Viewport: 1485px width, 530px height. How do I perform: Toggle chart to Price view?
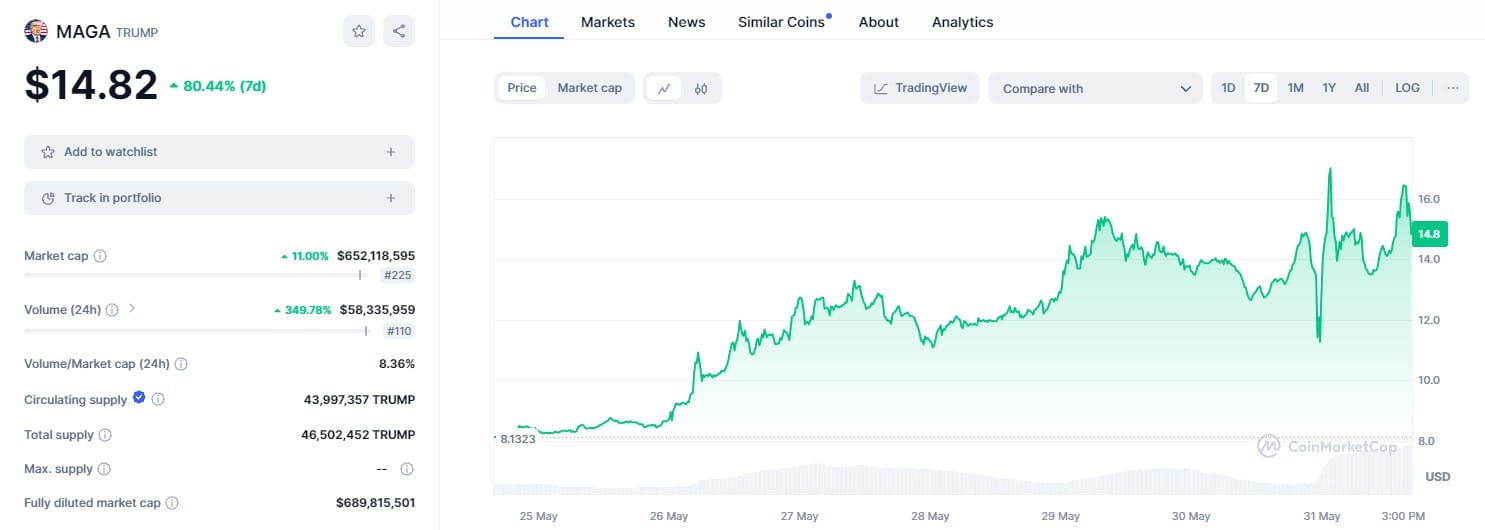click(522, 88)
